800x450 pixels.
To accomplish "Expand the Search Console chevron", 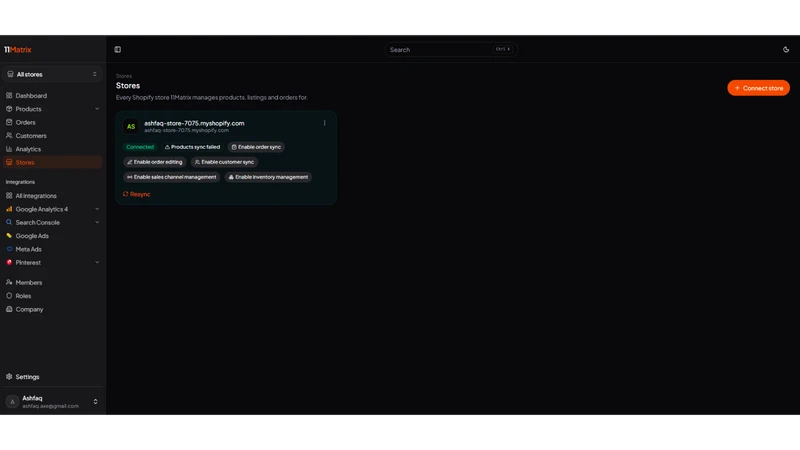I will click(x=97, y=222).
